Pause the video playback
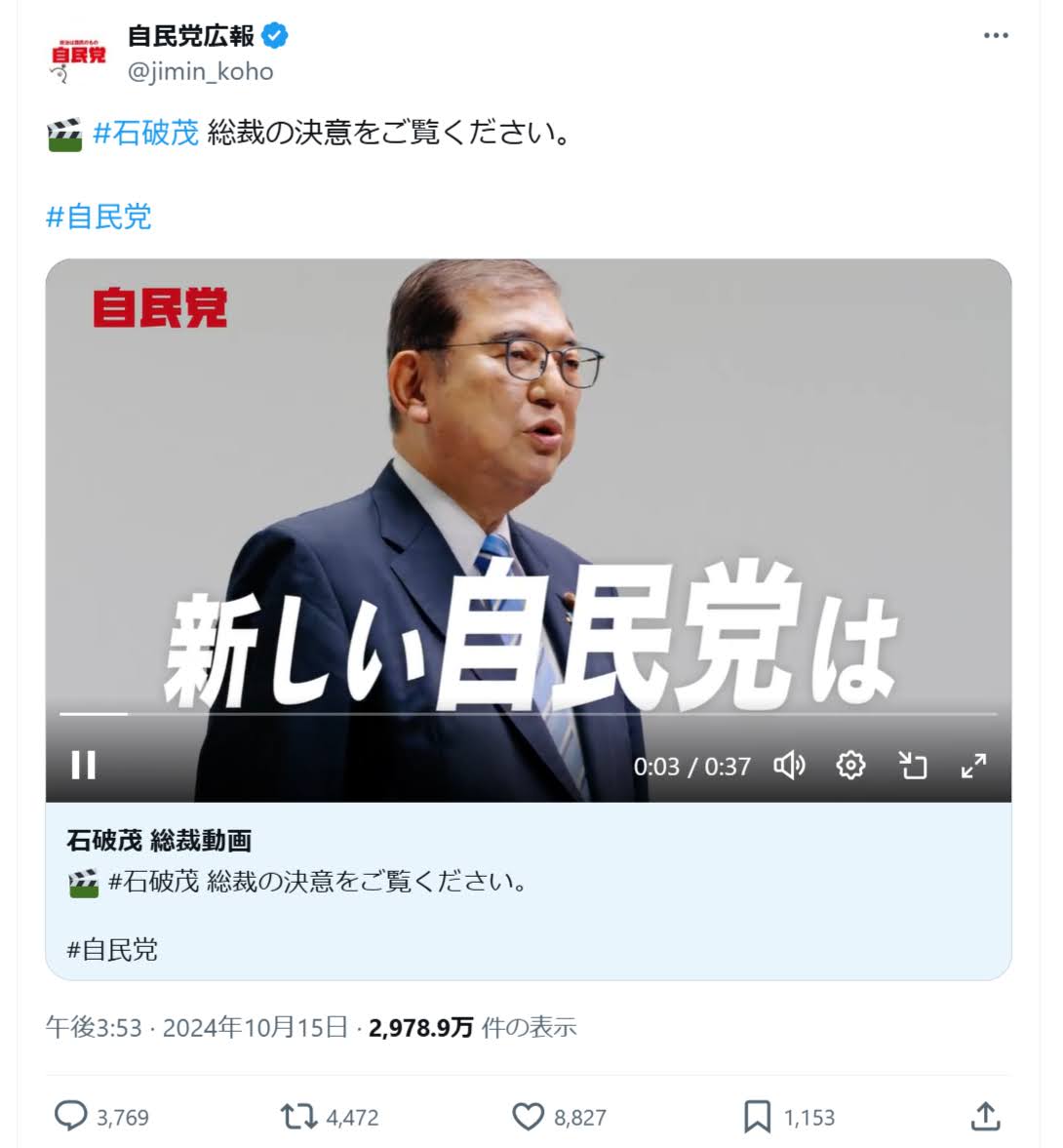The height and width of the screenshot is (1148, 1063). (x=84, y=765)
